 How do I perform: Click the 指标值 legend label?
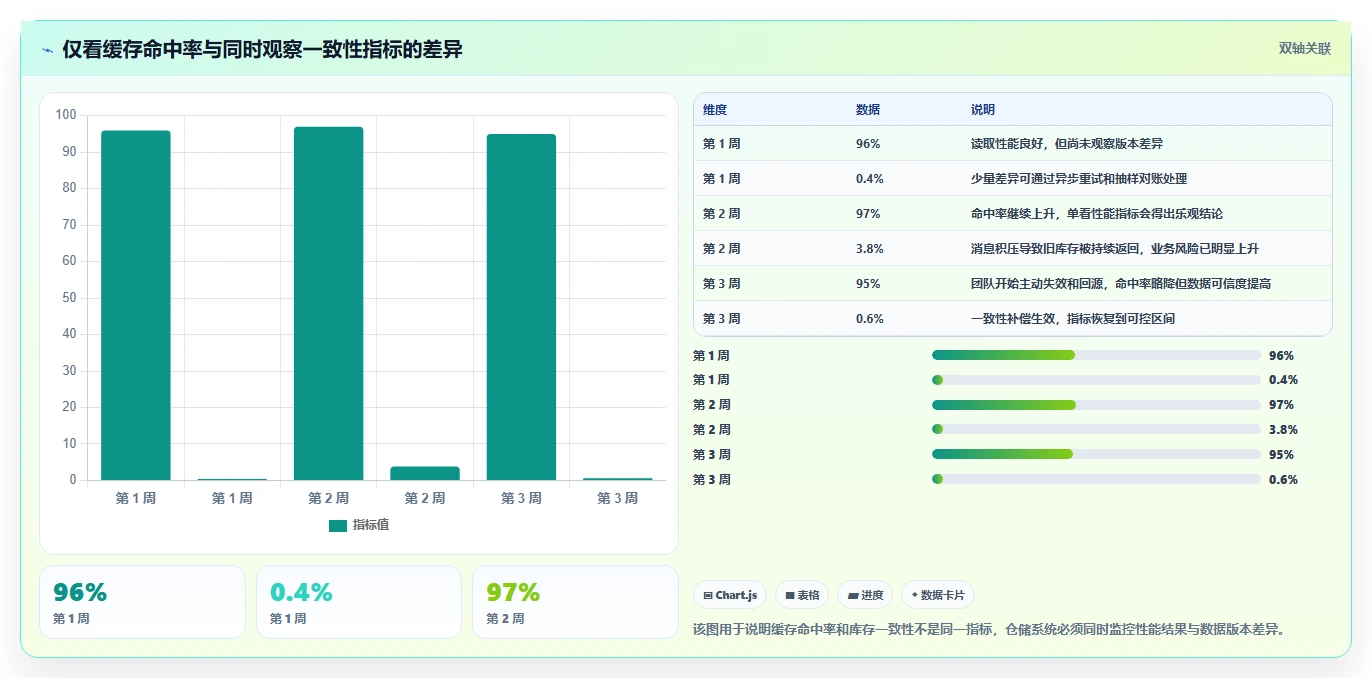[371, 525]
